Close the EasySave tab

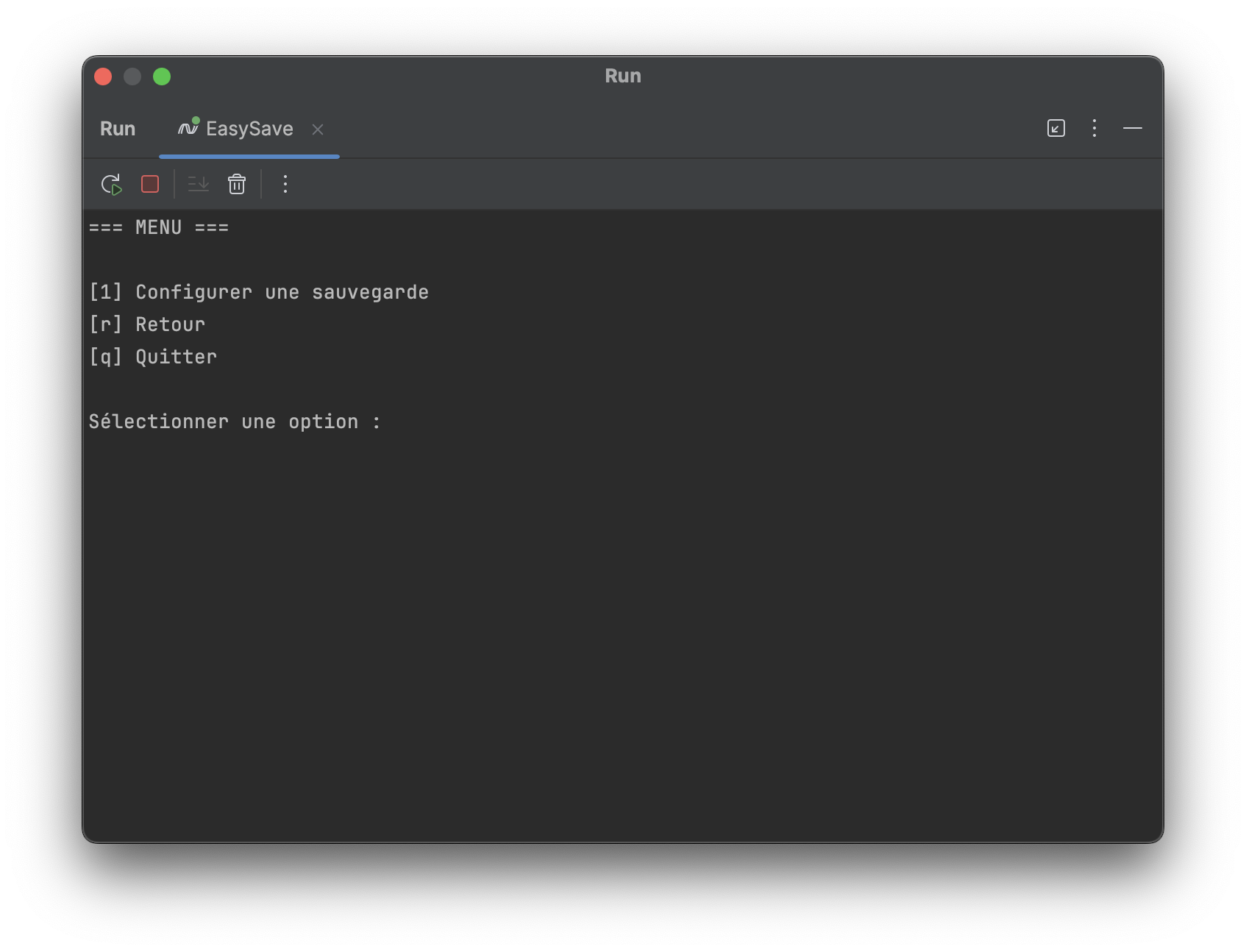318,129
